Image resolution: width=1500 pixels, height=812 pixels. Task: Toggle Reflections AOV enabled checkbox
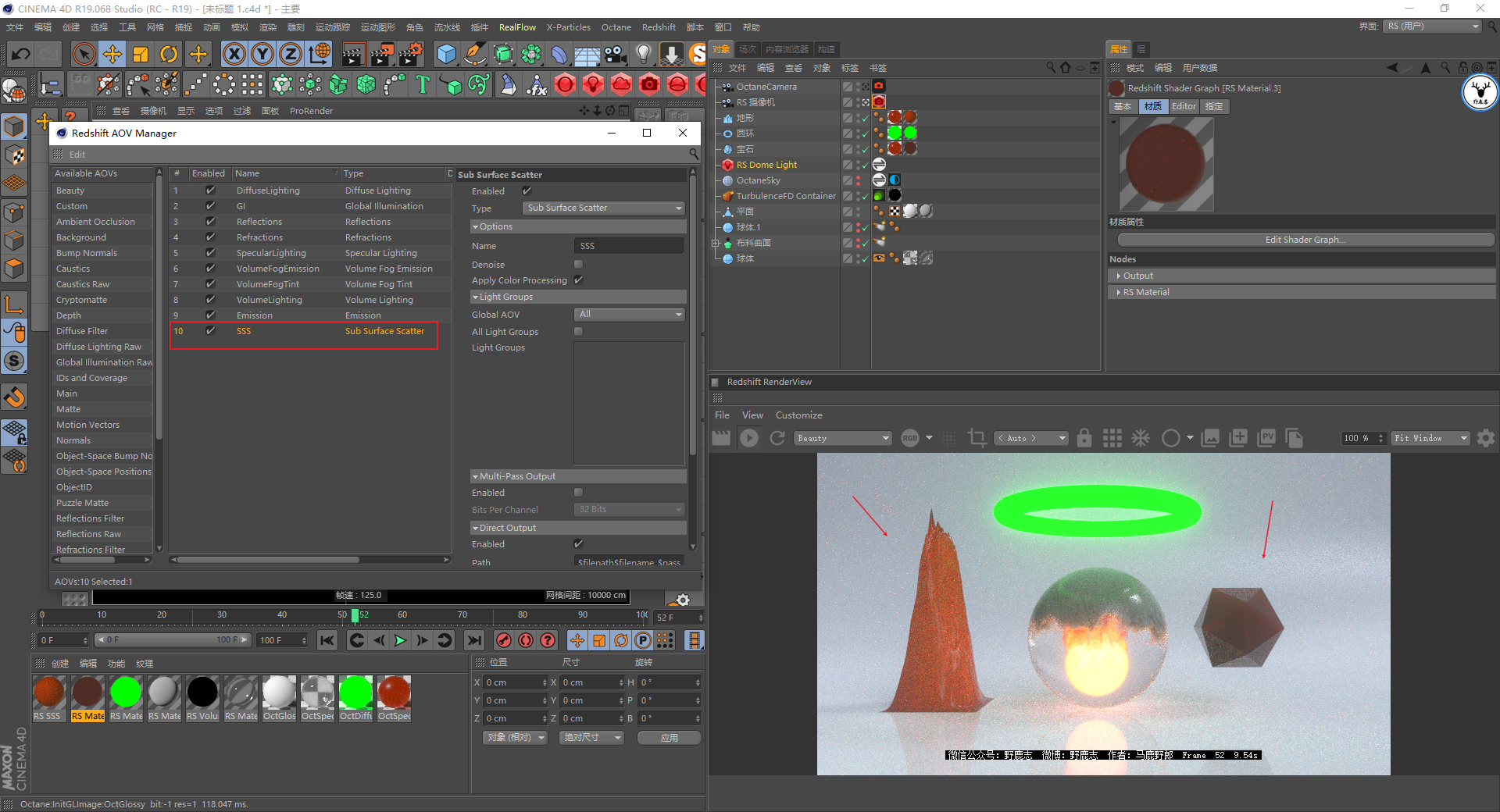click(x=210, y=222)
